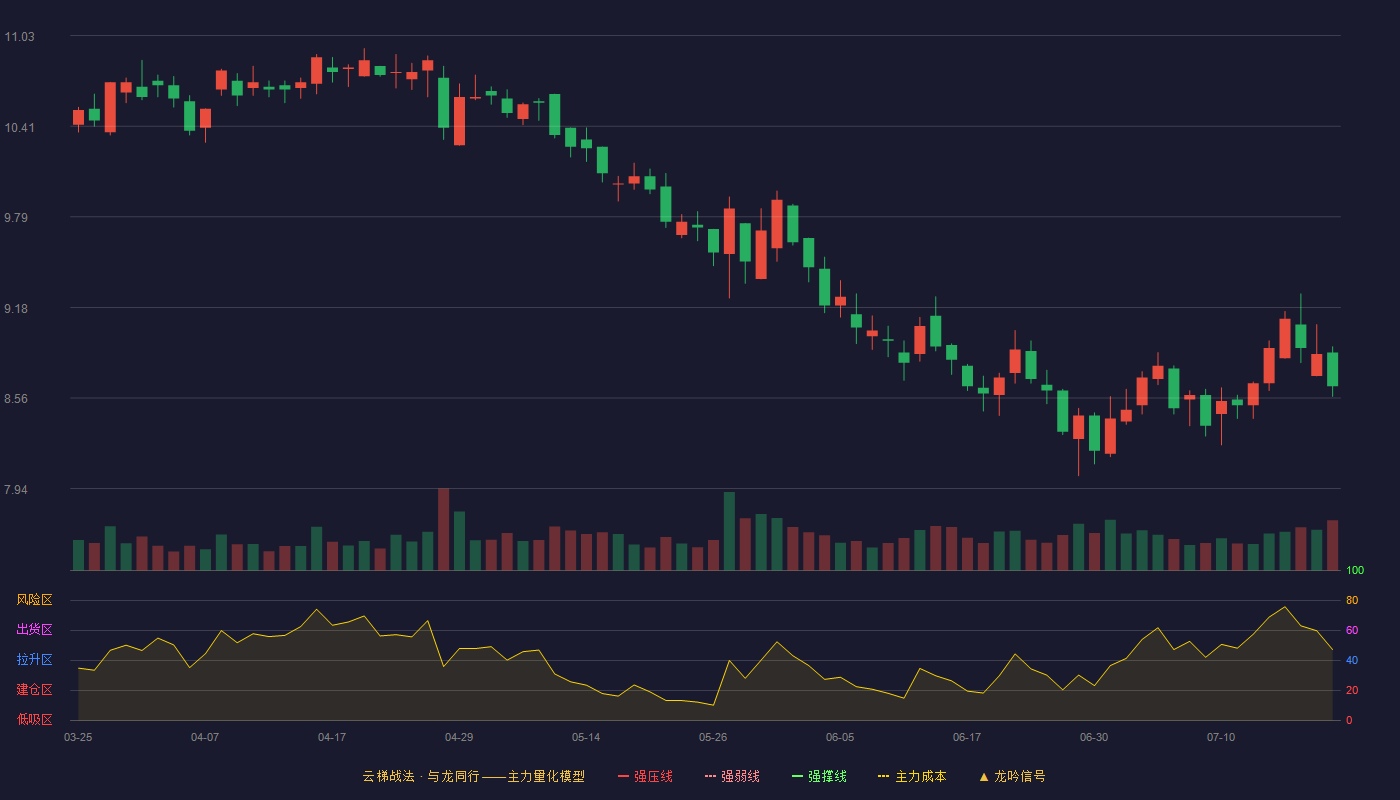
Task: Click the triangle icon beside 龙吟信号
Action: pos(984,776)
